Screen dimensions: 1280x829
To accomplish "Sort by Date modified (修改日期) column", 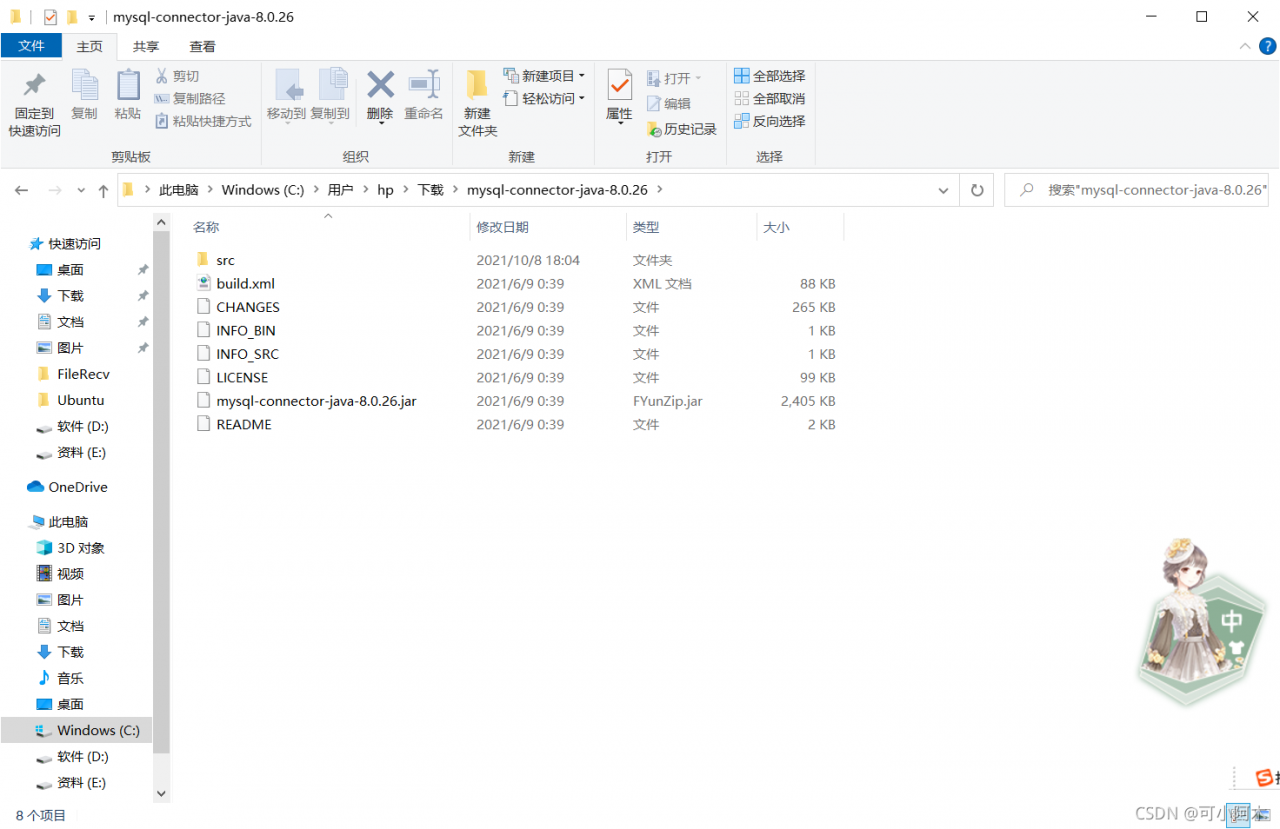I will point(503,227).
